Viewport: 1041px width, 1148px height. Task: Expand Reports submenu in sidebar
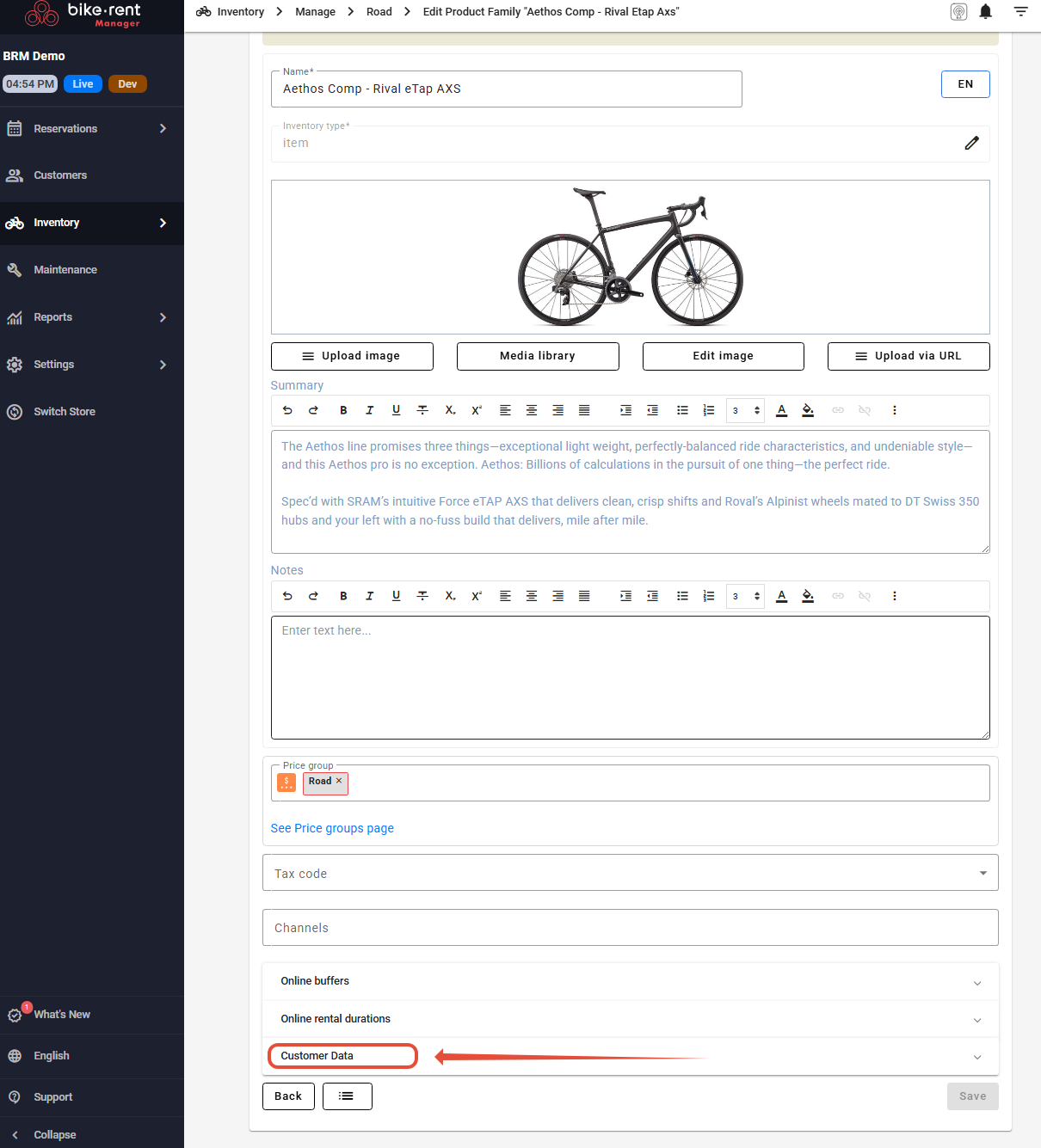pyautogui.click(x=163, y=317)
